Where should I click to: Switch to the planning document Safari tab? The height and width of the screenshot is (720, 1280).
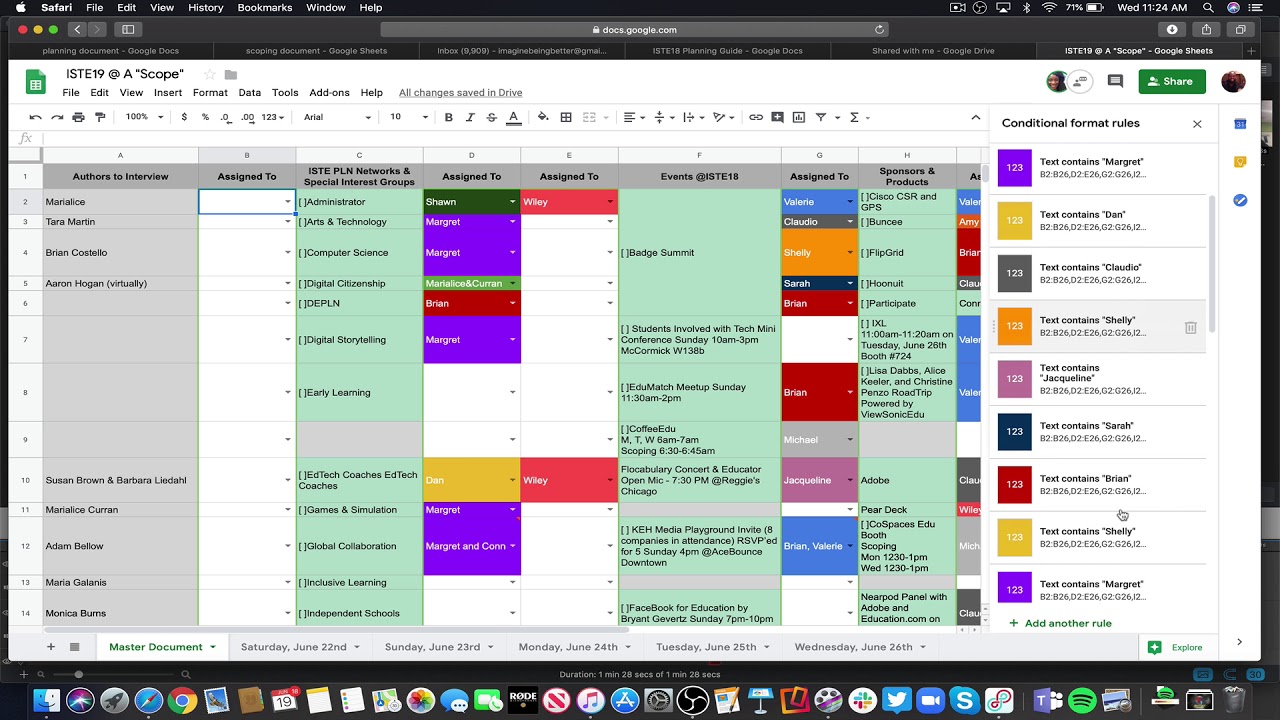[x=110, y=51]
